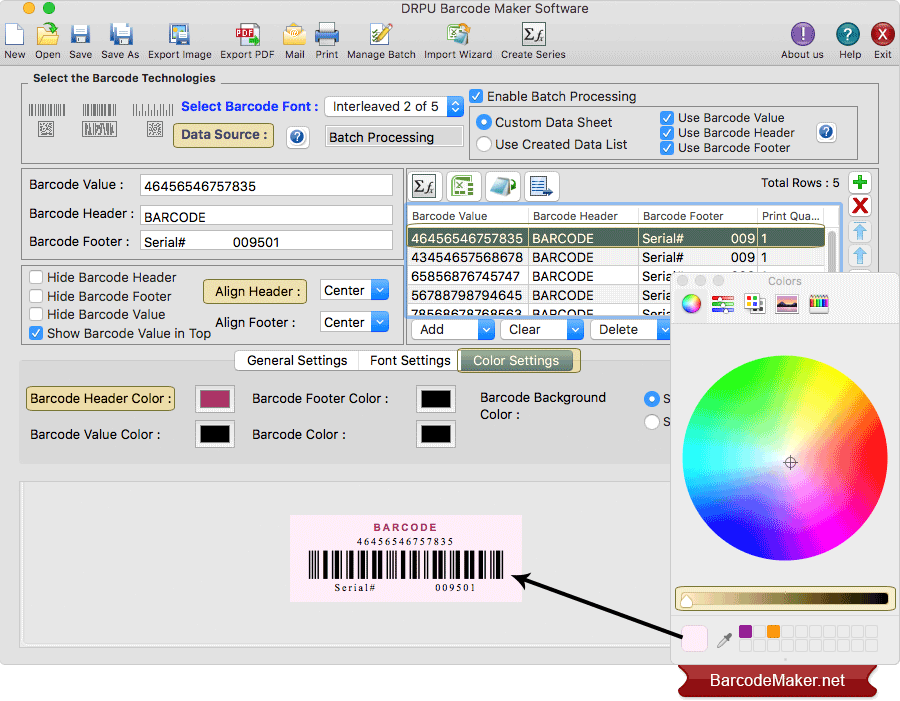Pick the purple saved color swatch
900x701 pixels.
point(746,632)
